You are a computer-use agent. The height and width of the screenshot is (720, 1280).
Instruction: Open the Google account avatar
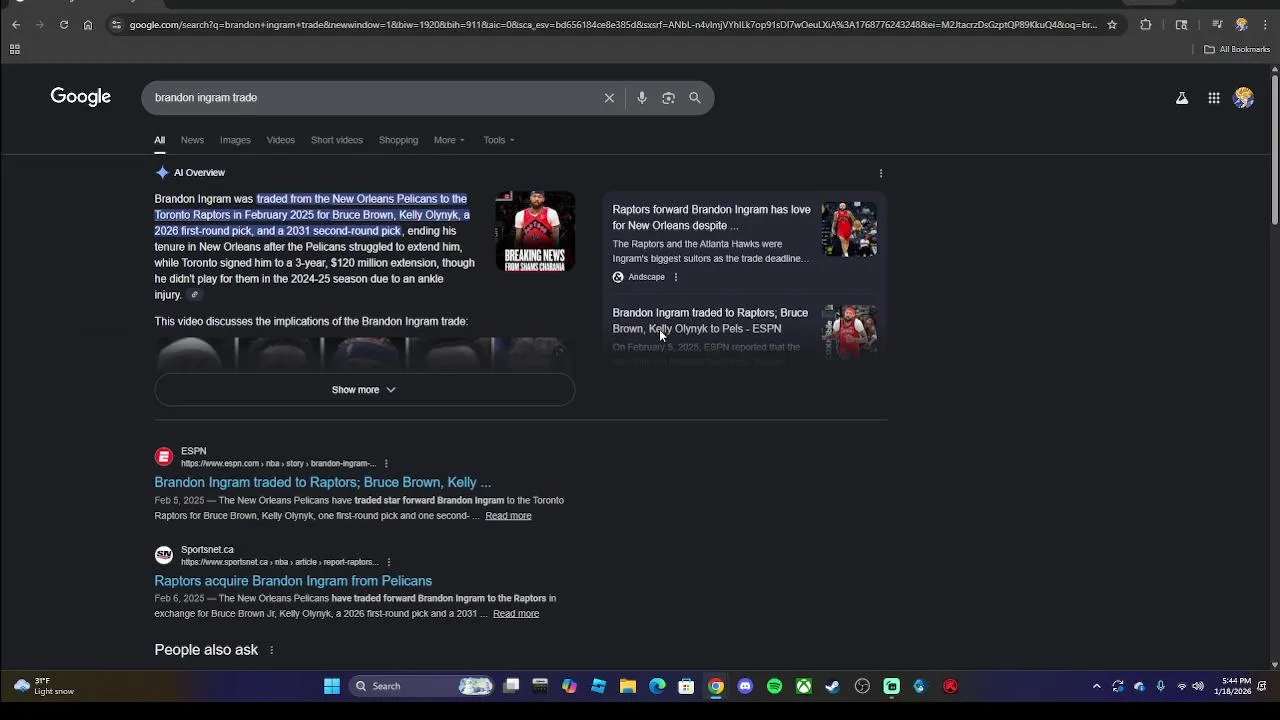pyautogui.click(x=1244, y=98)
